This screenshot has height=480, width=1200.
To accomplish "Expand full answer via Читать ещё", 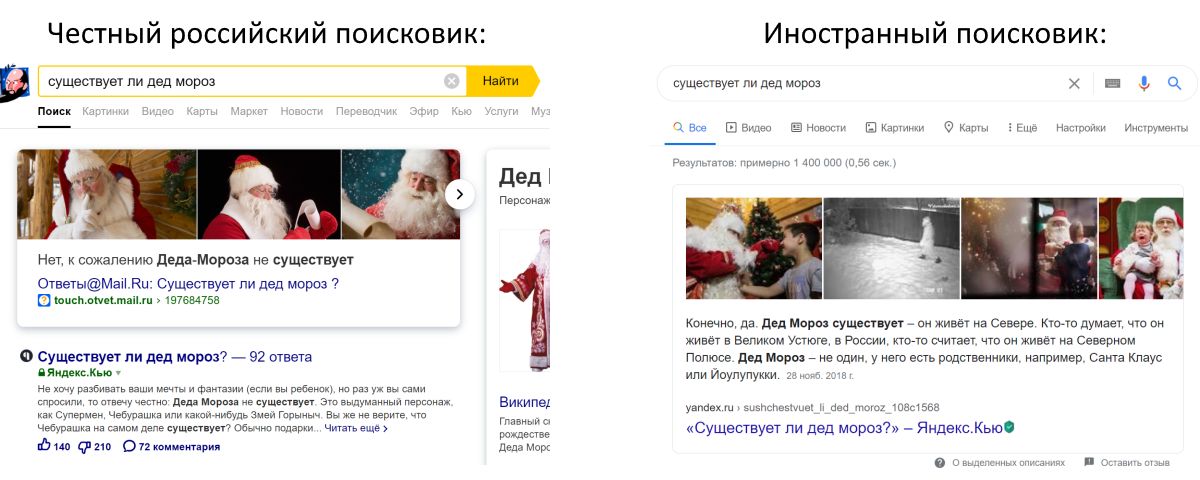I will 356,428.
